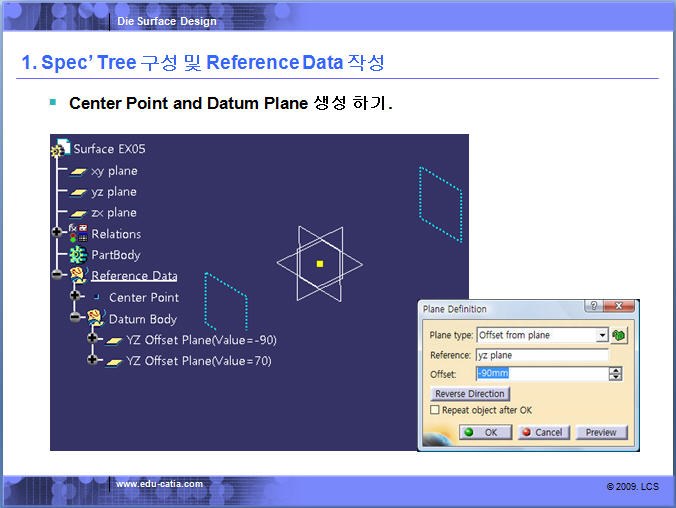Click the Preview button
676x508 pixels.
601,432
